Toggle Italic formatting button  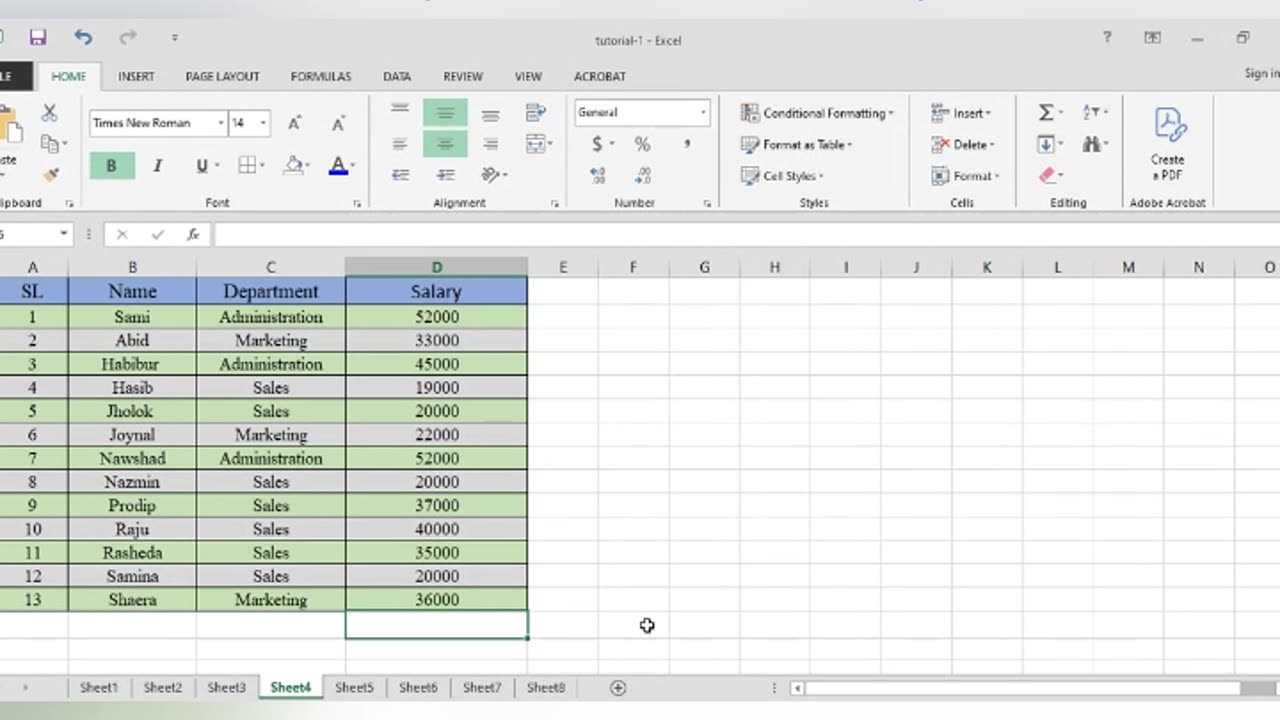[157, 166]
